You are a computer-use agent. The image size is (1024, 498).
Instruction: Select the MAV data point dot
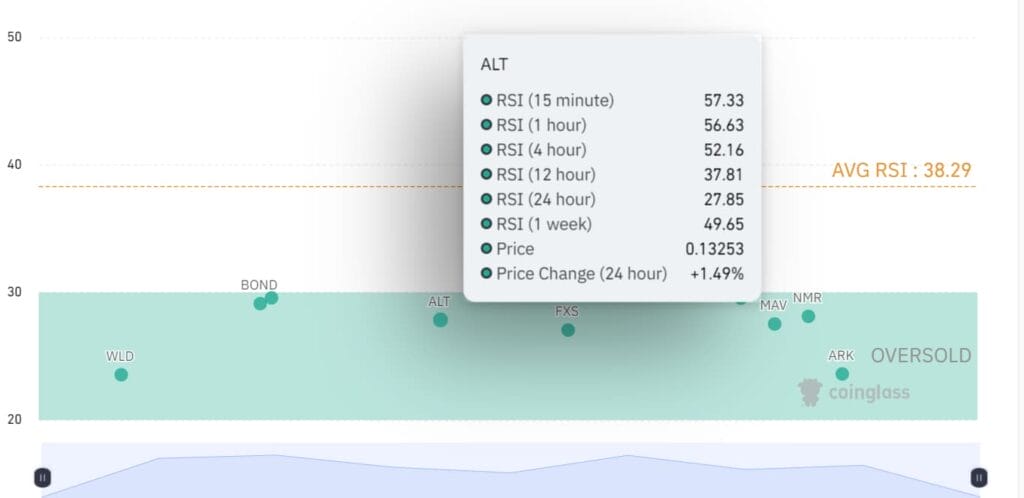pos(774,324)
